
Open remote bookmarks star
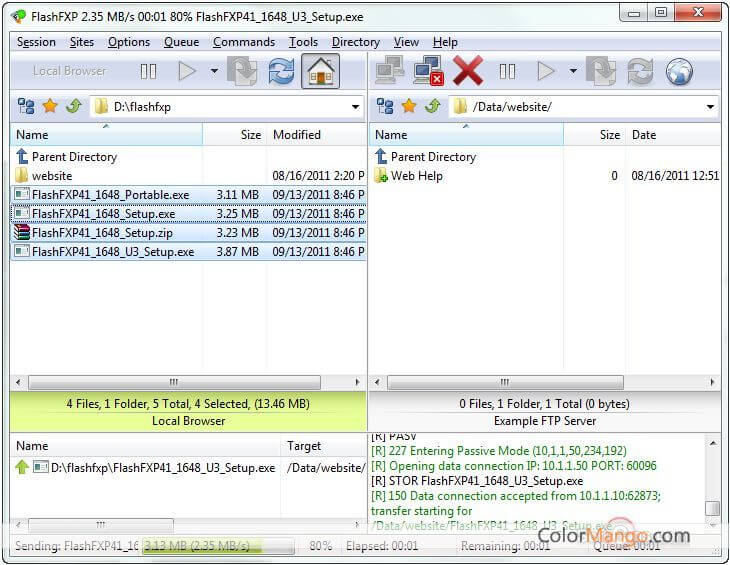409,107
